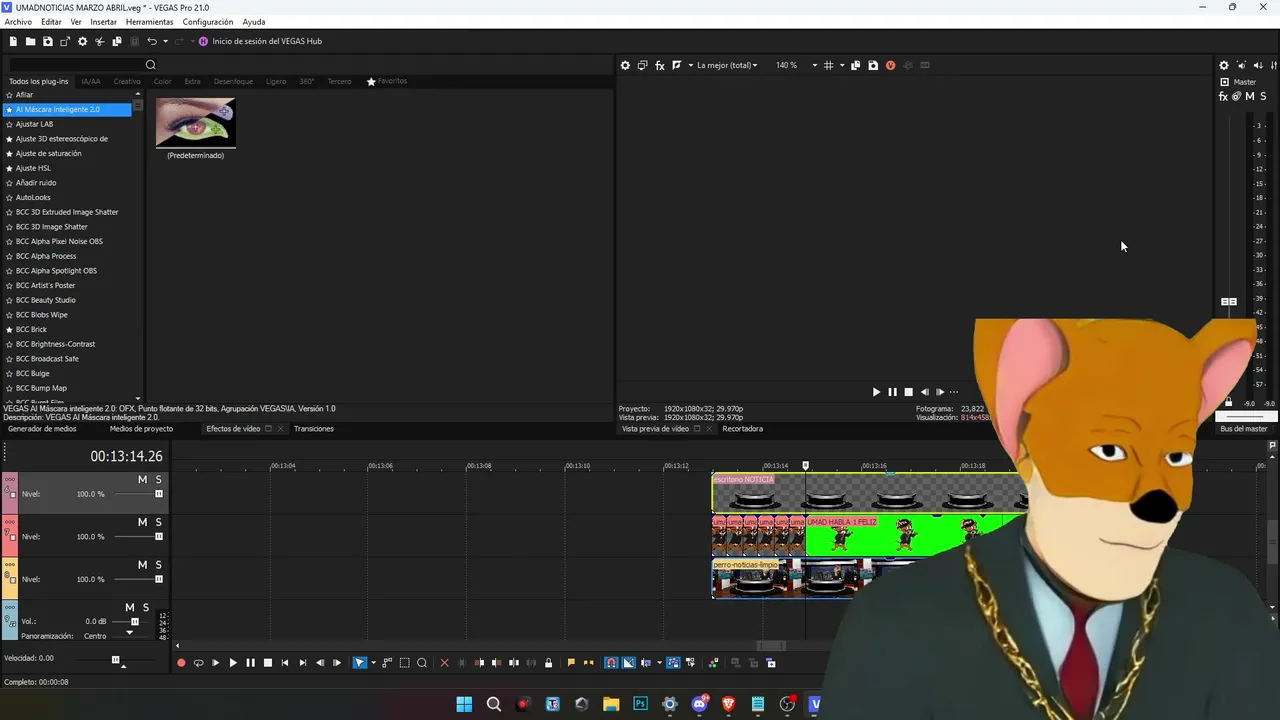Switch to the Desenfoque plug-in category
The height and width of the screenshot is (720, 1280).
(x=233, y=81)
